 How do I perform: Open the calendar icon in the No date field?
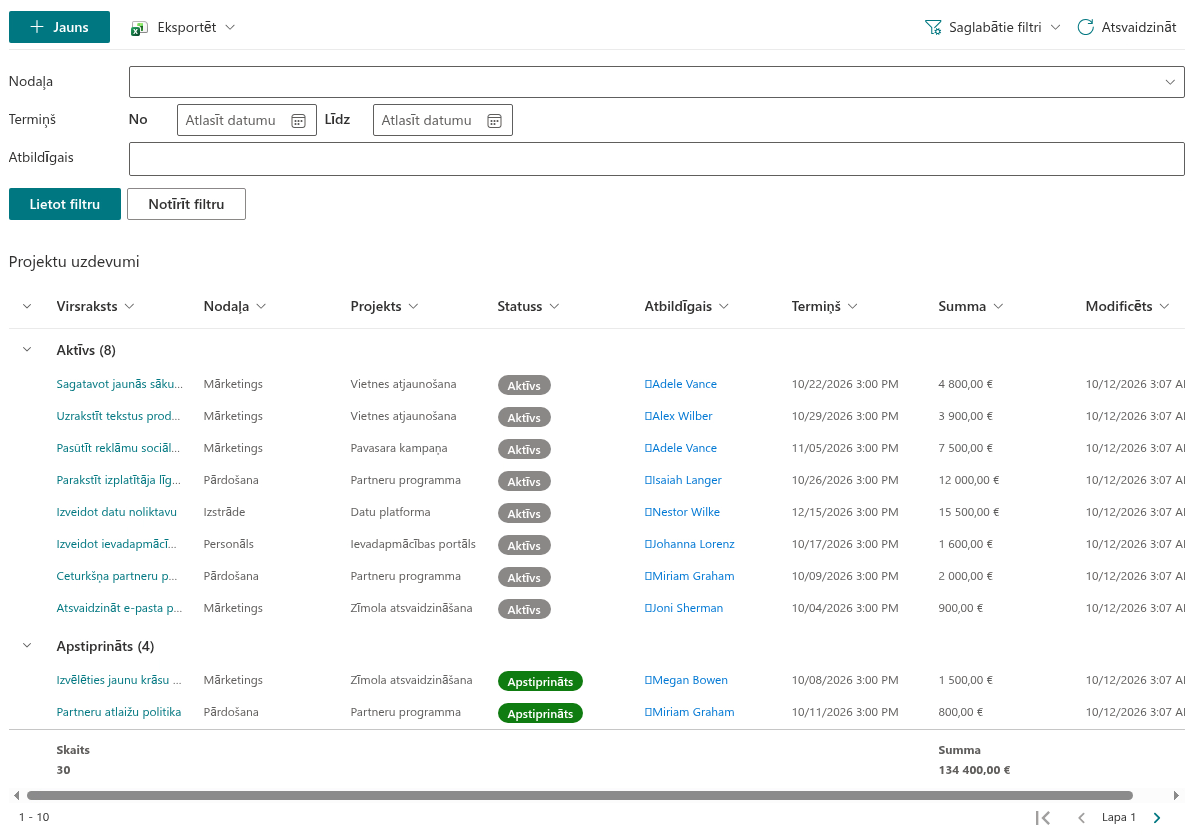pos(298,120)
